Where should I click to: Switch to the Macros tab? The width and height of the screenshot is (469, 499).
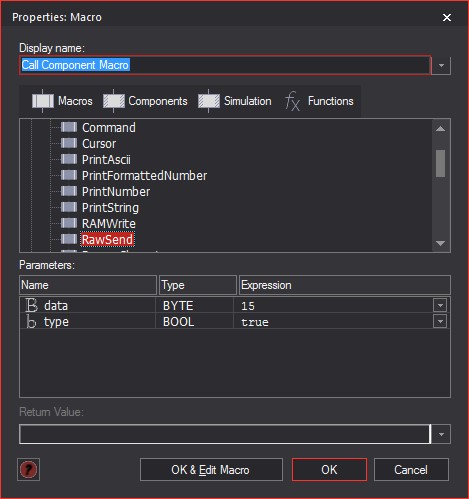(x=62, y=101)
